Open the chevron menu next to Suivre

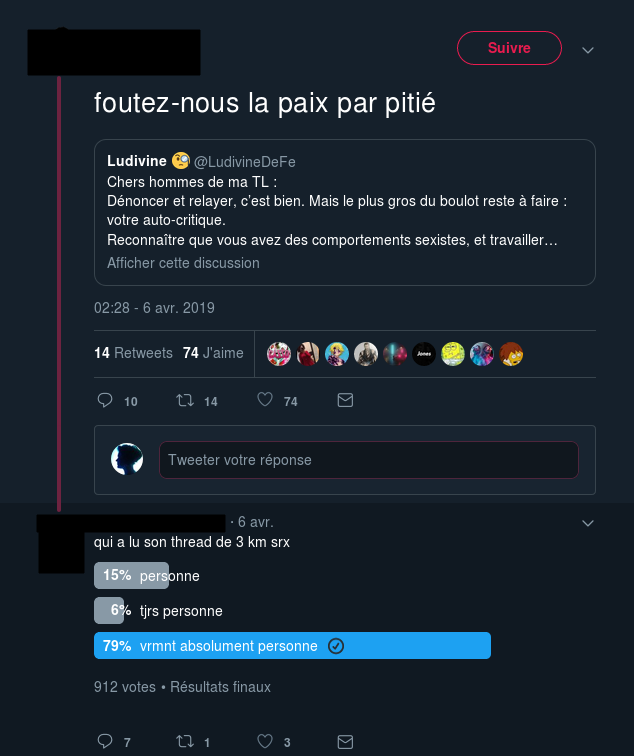[x=587, y=50]
